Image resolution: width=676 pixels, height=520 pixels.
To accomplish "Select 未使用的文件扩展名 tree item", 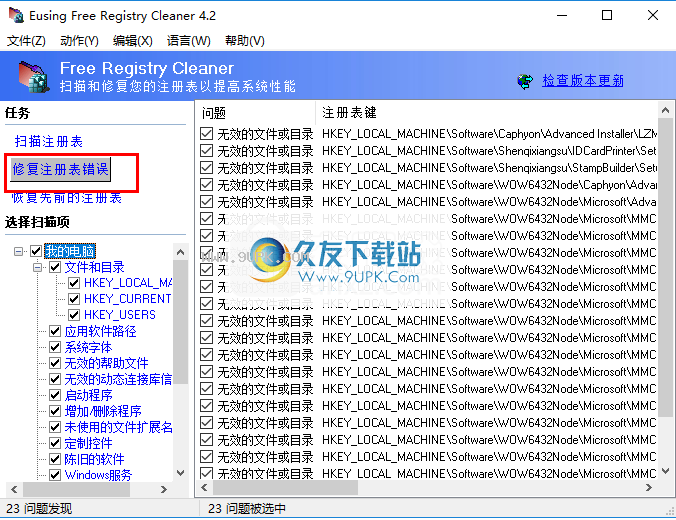I will (119, 427).
